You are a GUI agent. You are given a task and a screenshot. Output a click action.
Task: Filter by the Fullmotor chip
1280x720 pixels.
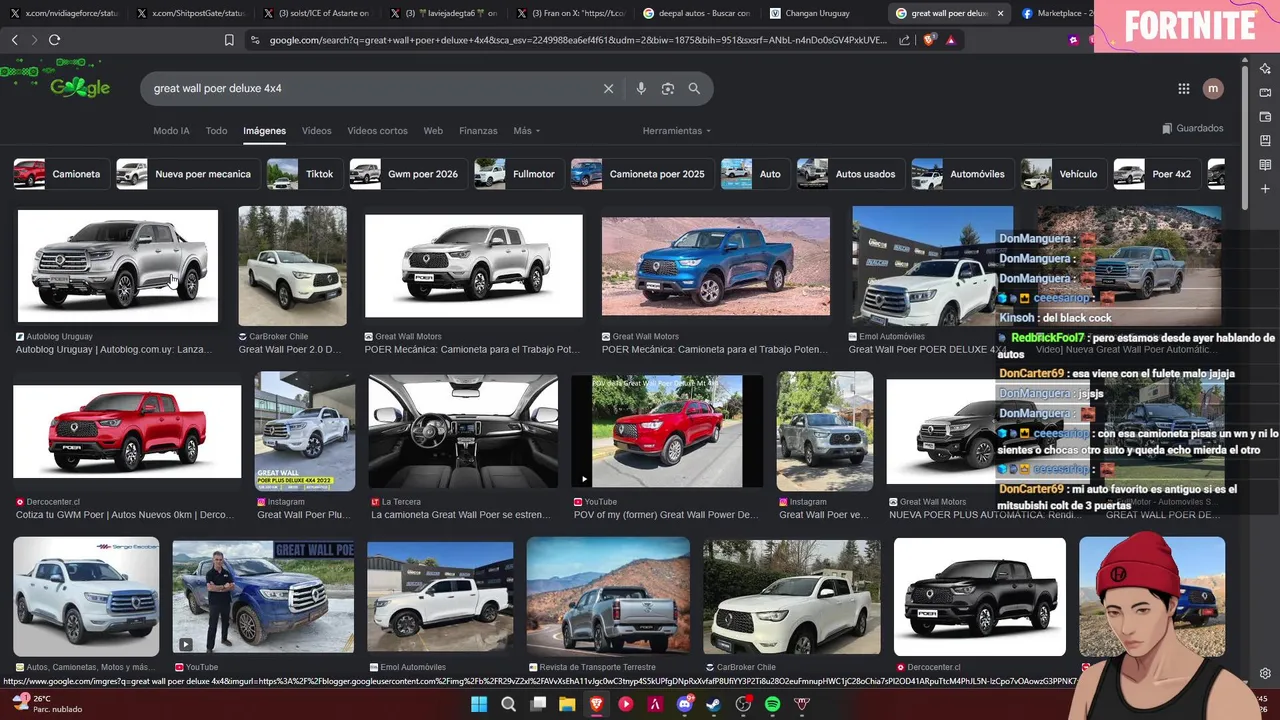(518, 174)
